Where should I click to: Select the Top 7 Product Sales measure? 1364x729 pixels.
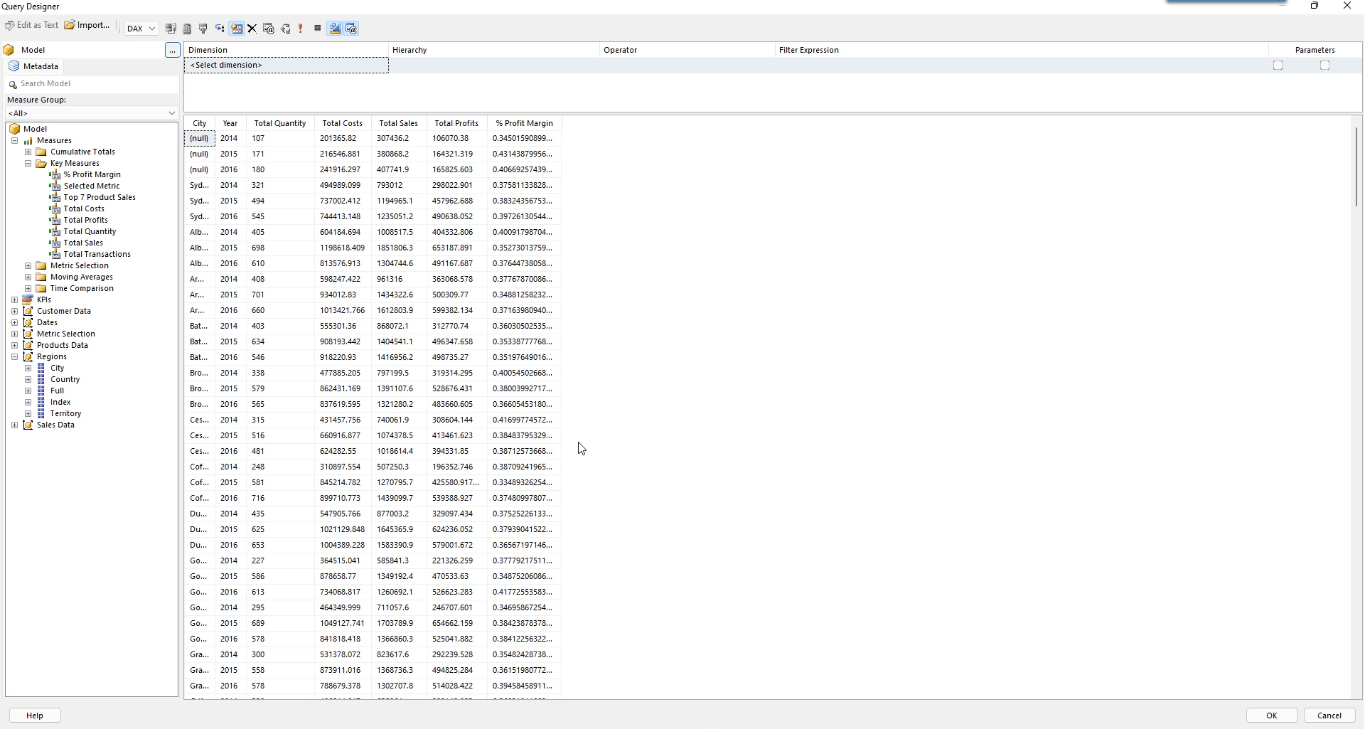tap(99, 197)
